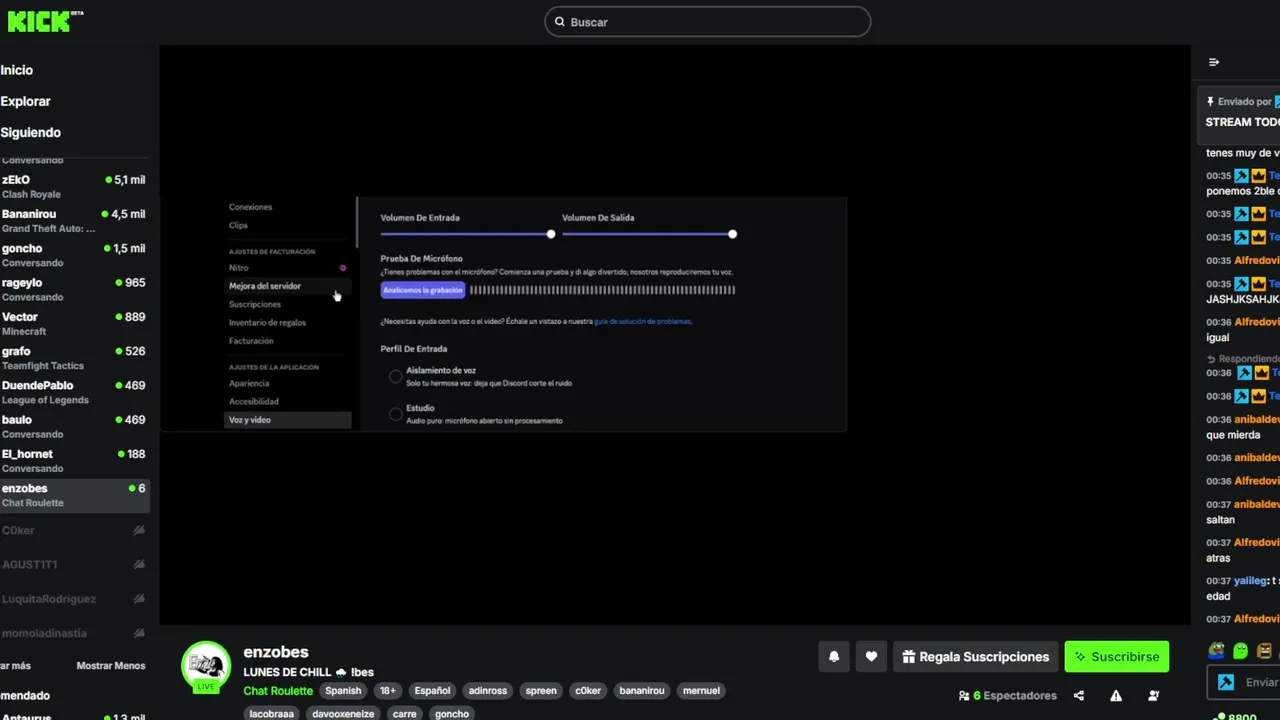The height and width of the screenshot is (720, 1280).
Task: Select the mernuel tag
Action: [701, 690]
